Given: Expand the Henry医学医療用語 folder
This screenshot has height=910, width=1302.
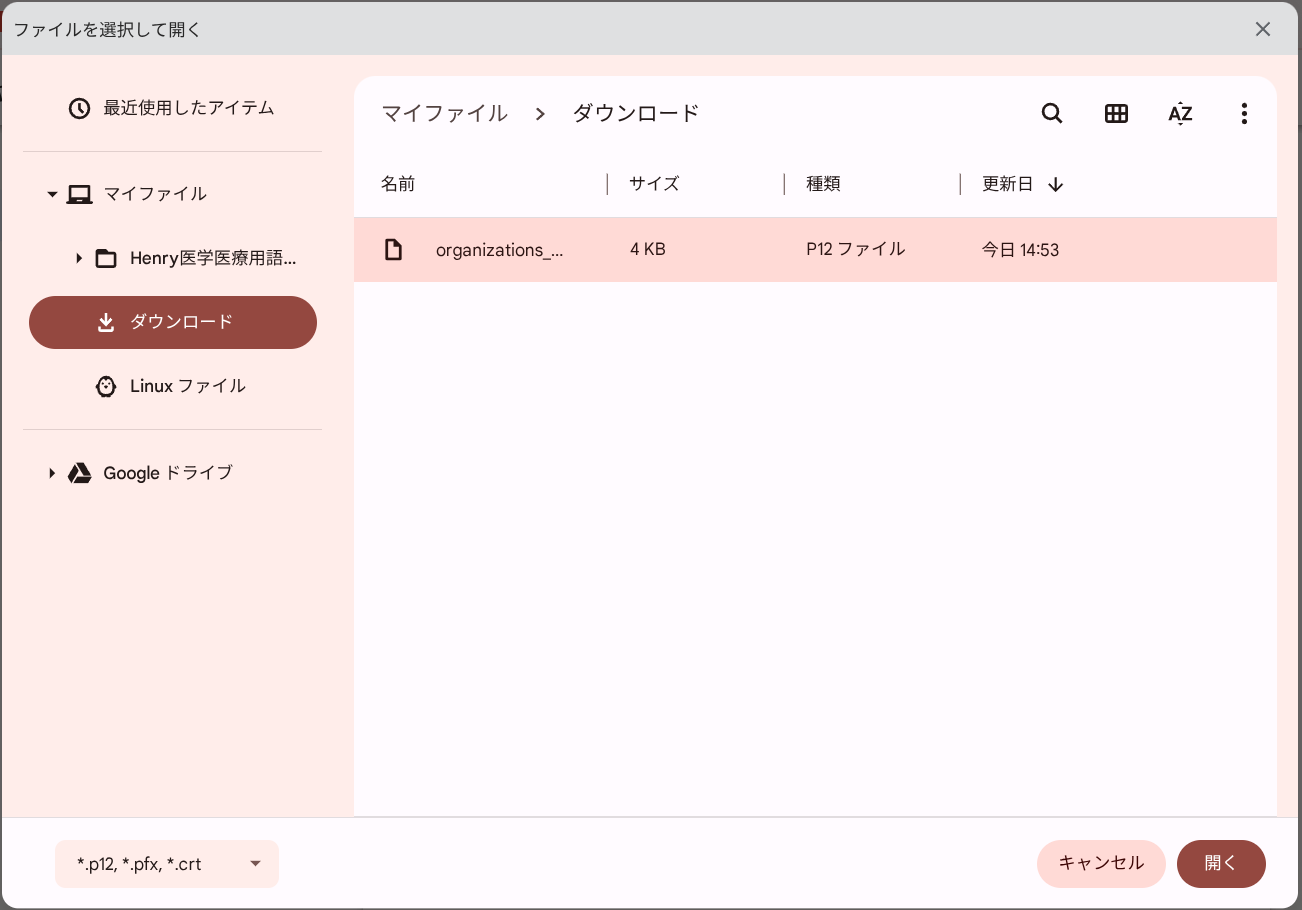Looking at the screenshot, I should [x=79, y=259].
